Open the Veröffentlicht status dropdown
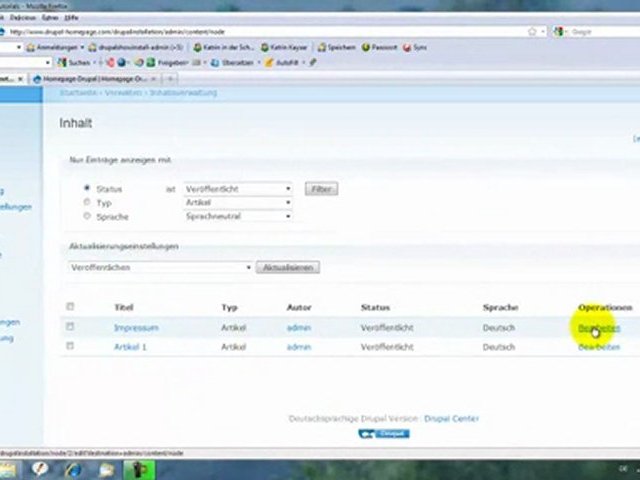The height and width of the screenshot is (480, 640). tap(238, 188)
